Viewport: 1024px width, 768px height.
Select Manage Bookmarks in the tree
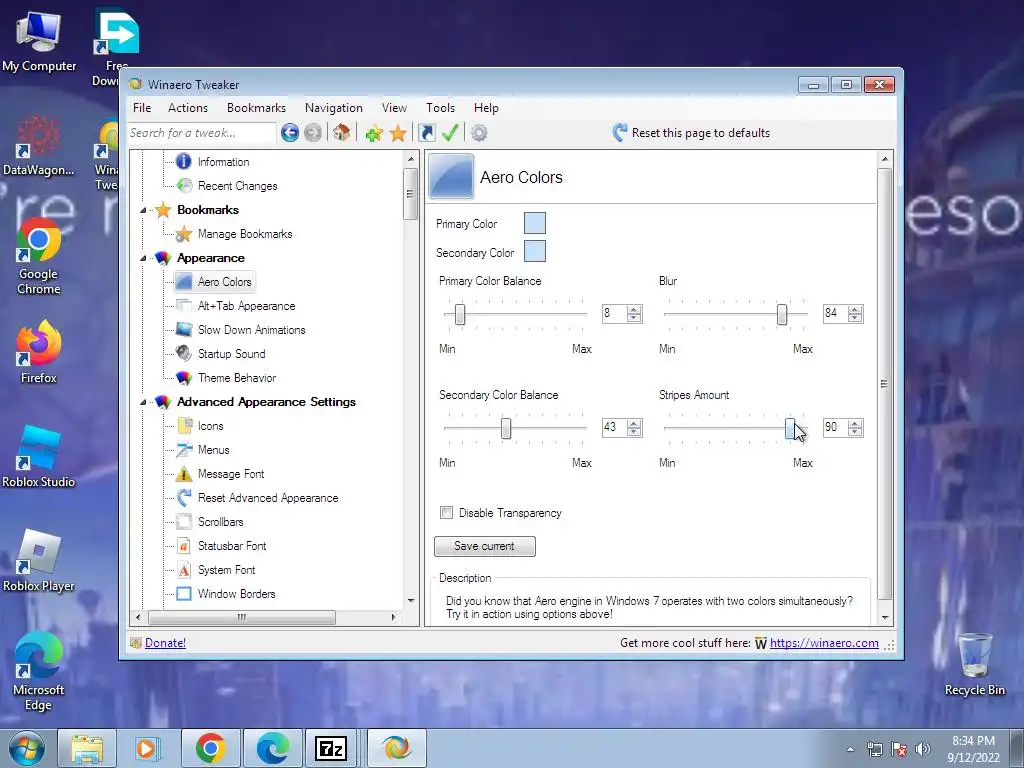(245, 234)
